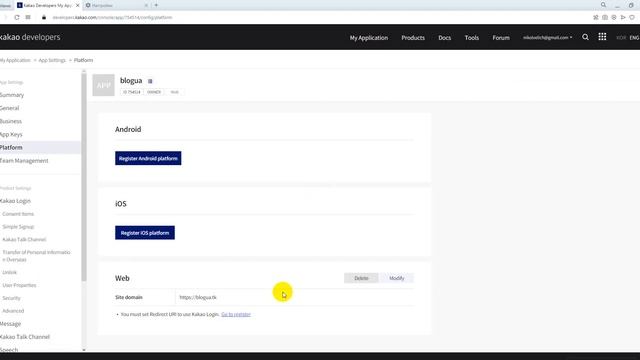
Task: Go to My Application breadcrumb
Action: point(15,60)
